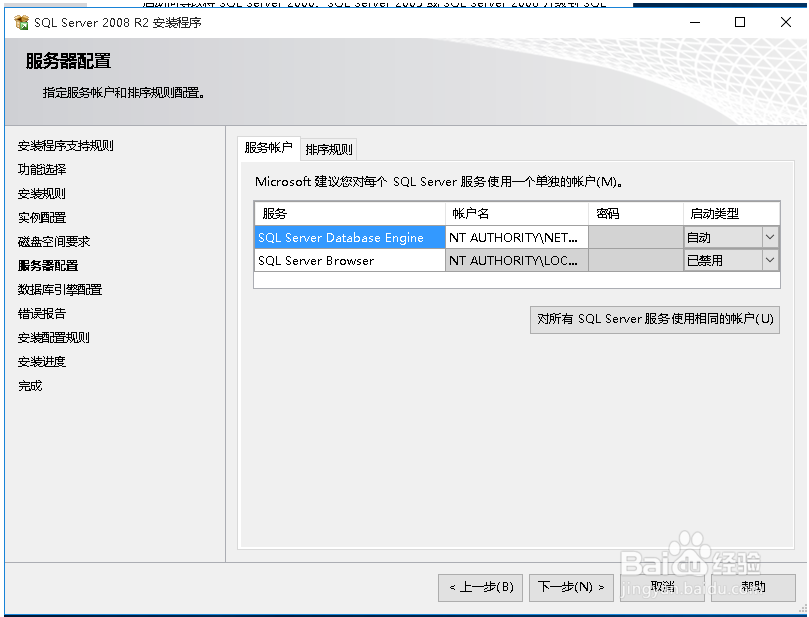
Task: Click the 上一步(B) button
Action: point(481,588)
